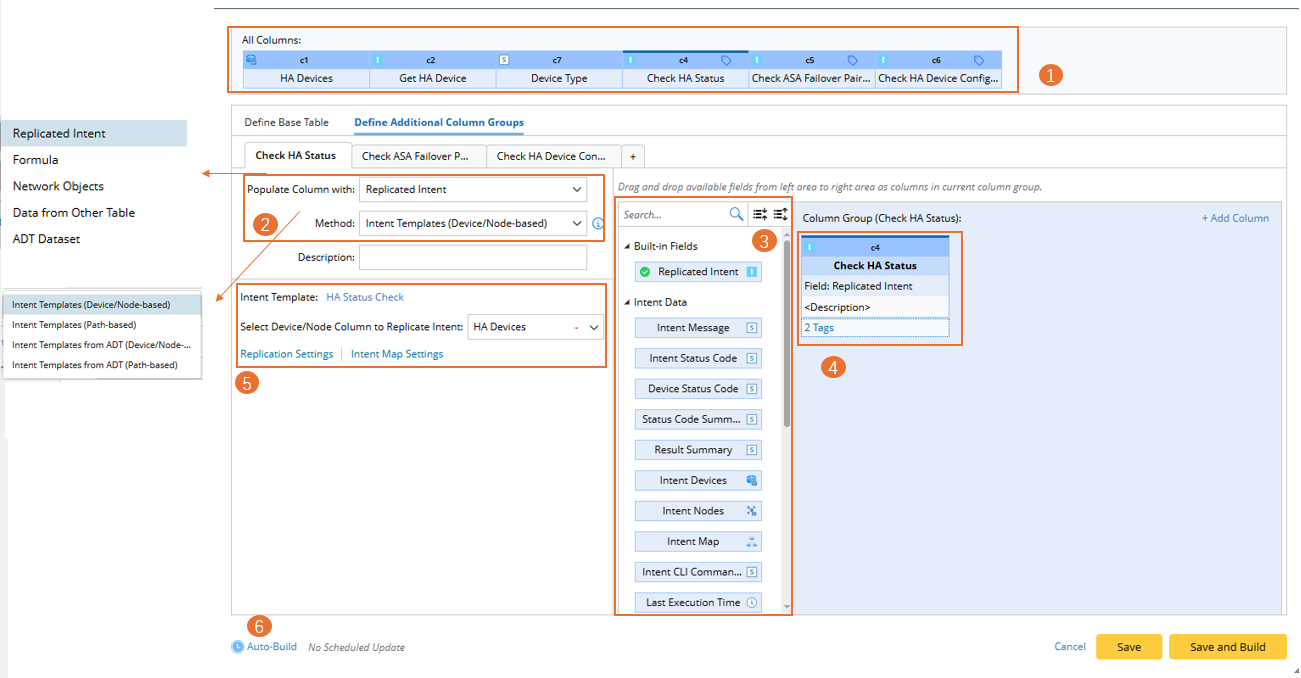Click the devices icon on Intent Devices field
This screenshot has width=1301, height=678.
click(752, 481)
